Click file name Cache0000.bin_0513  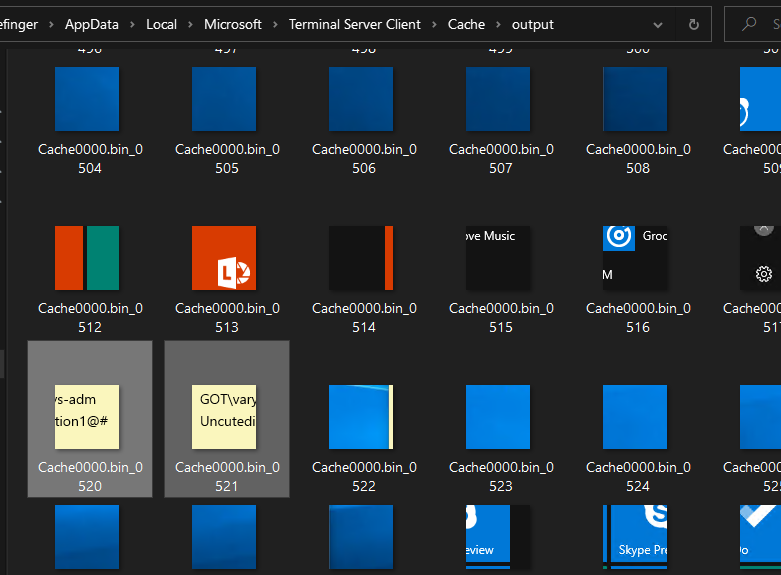(x=227, y=318)
